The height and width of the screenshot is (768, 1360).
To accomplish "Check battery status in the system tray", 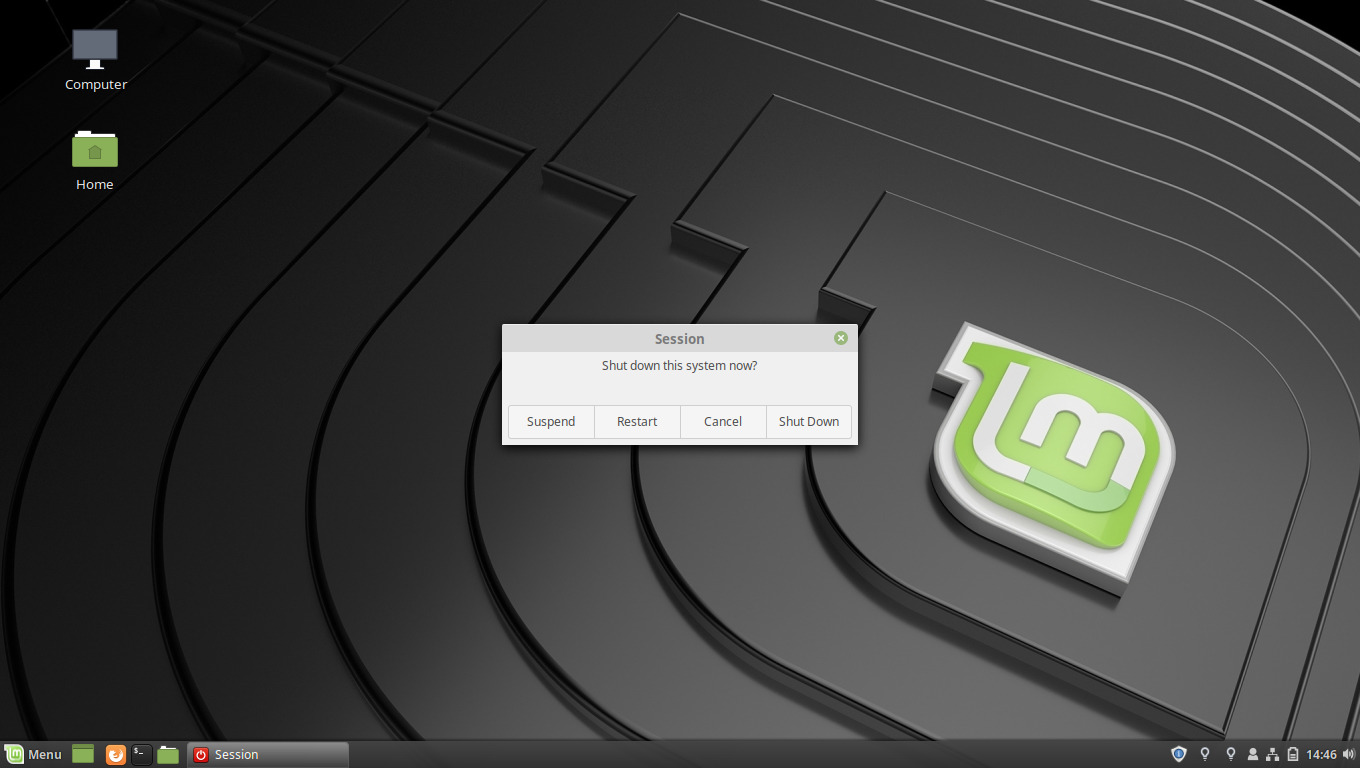I will 1291,754.
